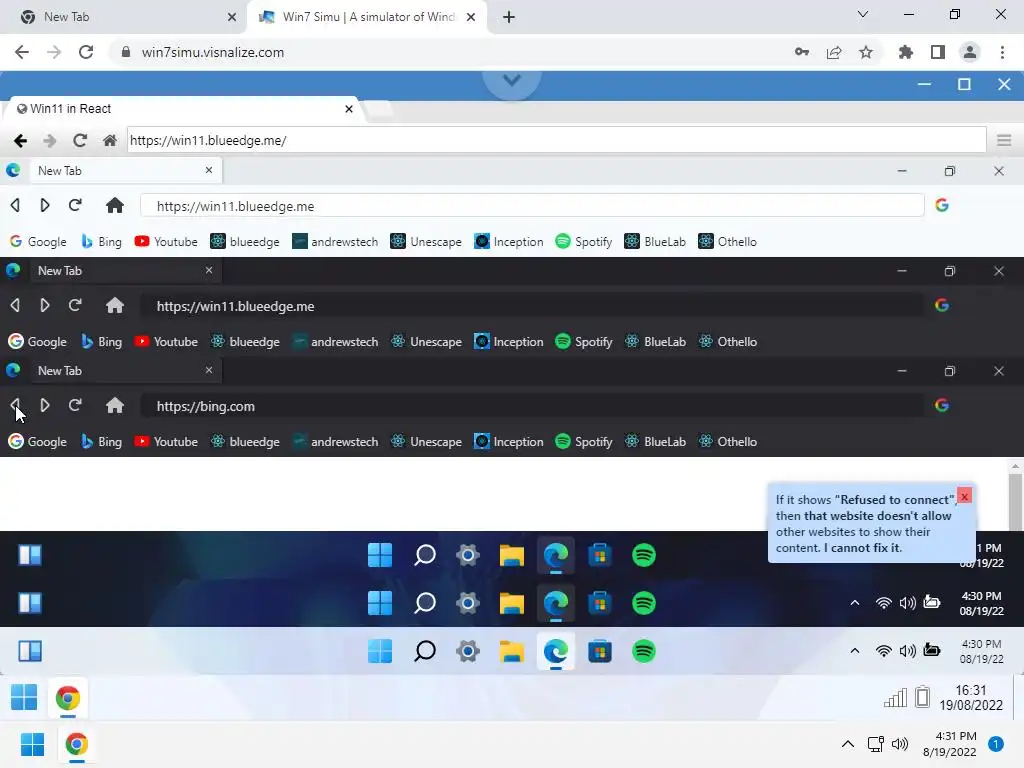Click 4:31 PM clock on bottom taskbar

coord(950,744)
